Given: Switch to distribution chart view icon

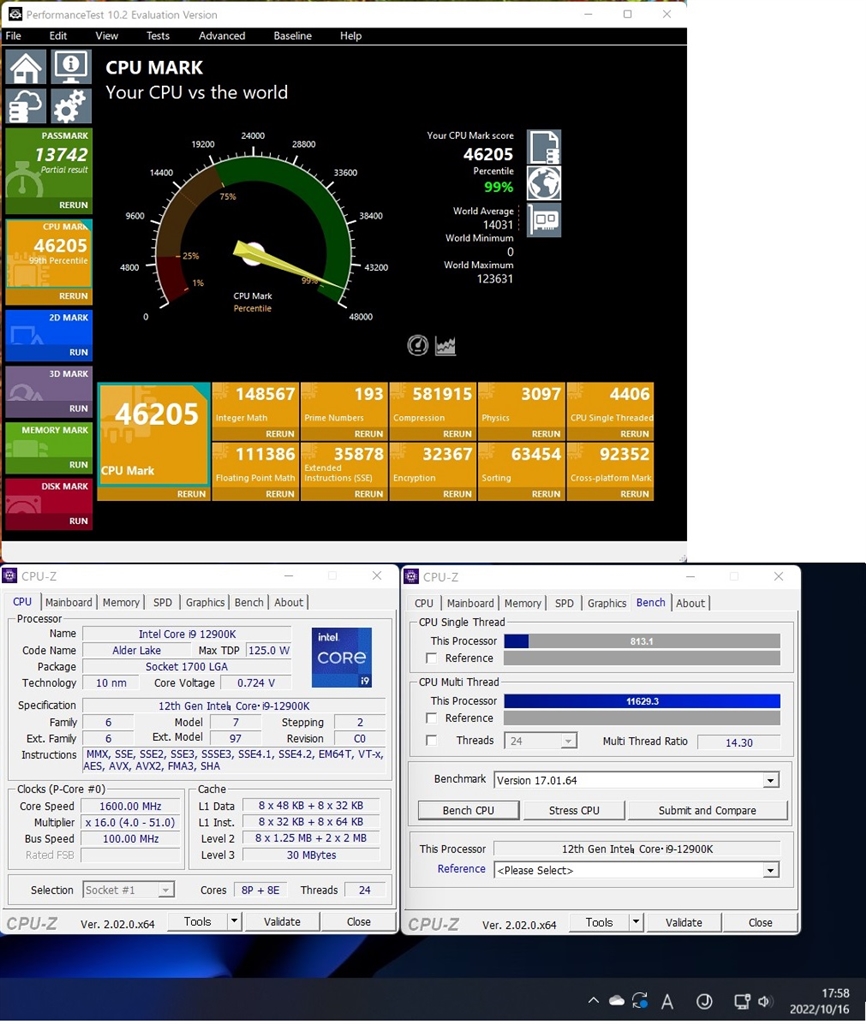Looking at the screenshot, I should tap(445, 345).
